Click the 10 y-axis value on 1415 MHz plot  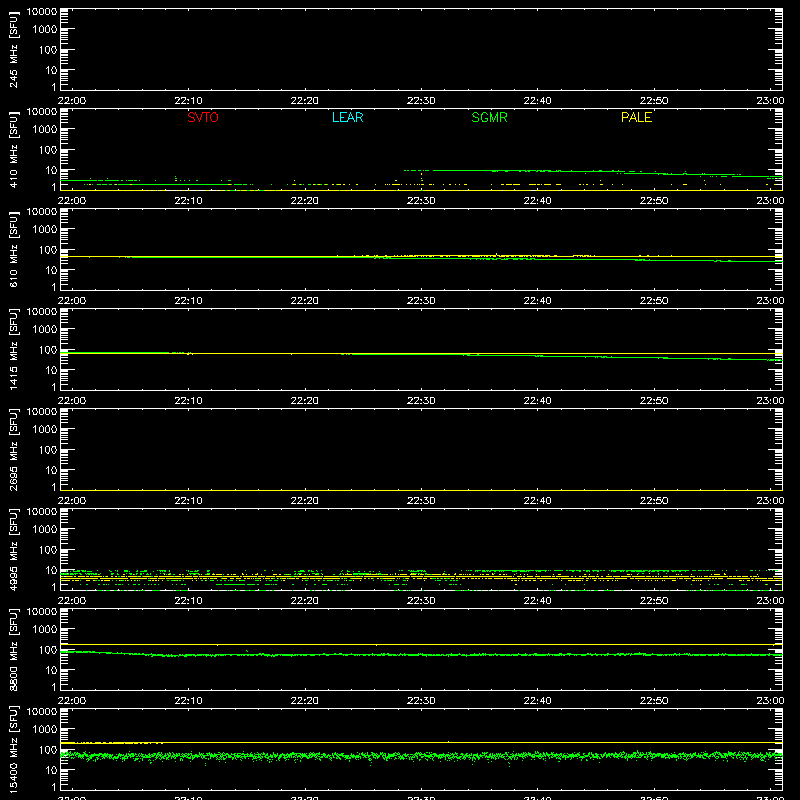pos(51,370)
